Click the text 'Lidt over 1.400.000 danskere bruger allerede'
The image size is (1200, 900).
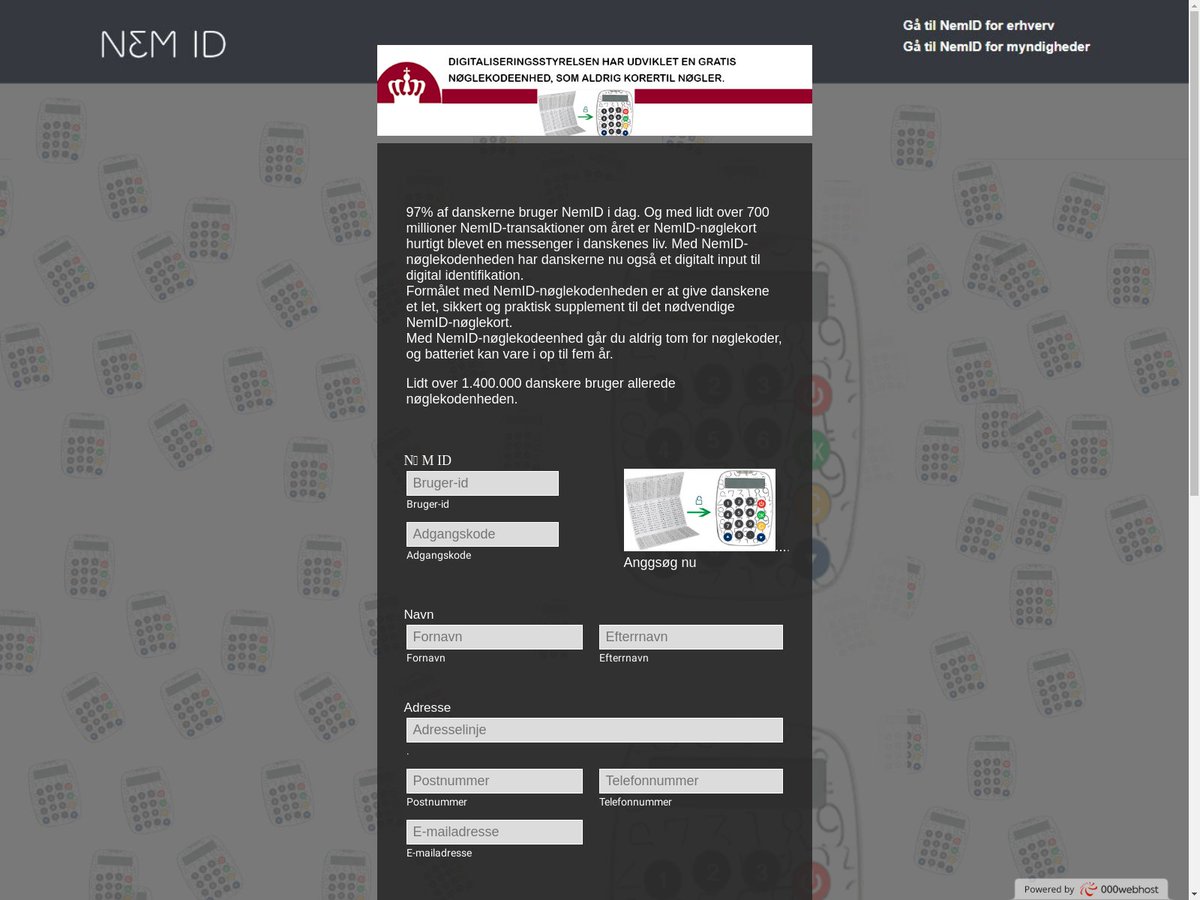[x=541, y=383]
